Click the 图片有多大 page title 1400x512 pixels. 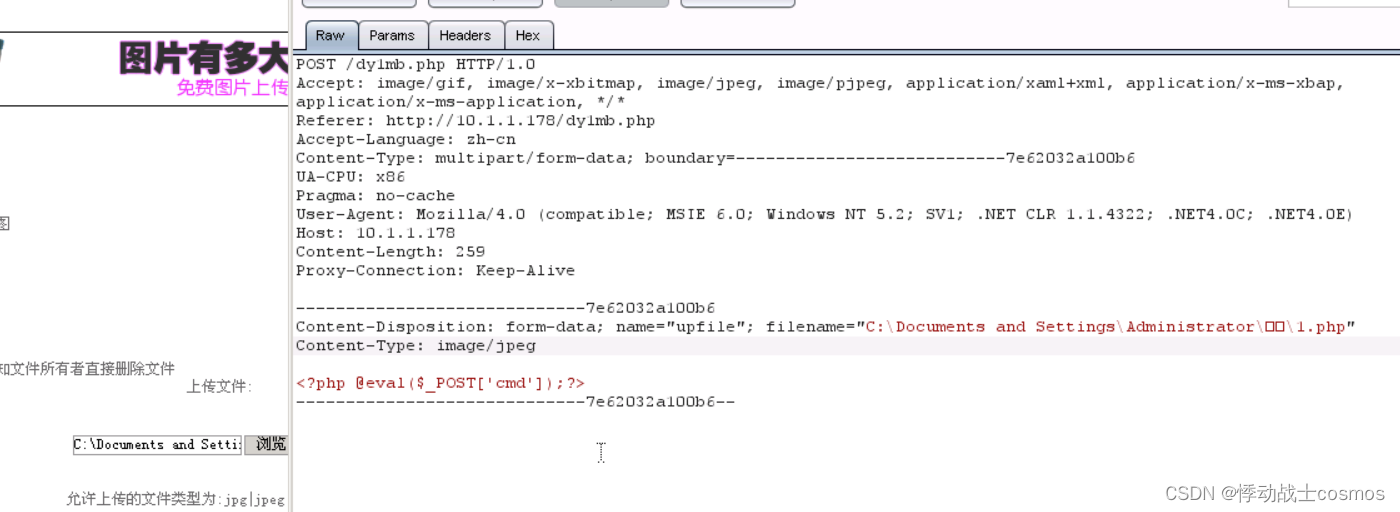(203, 58)
